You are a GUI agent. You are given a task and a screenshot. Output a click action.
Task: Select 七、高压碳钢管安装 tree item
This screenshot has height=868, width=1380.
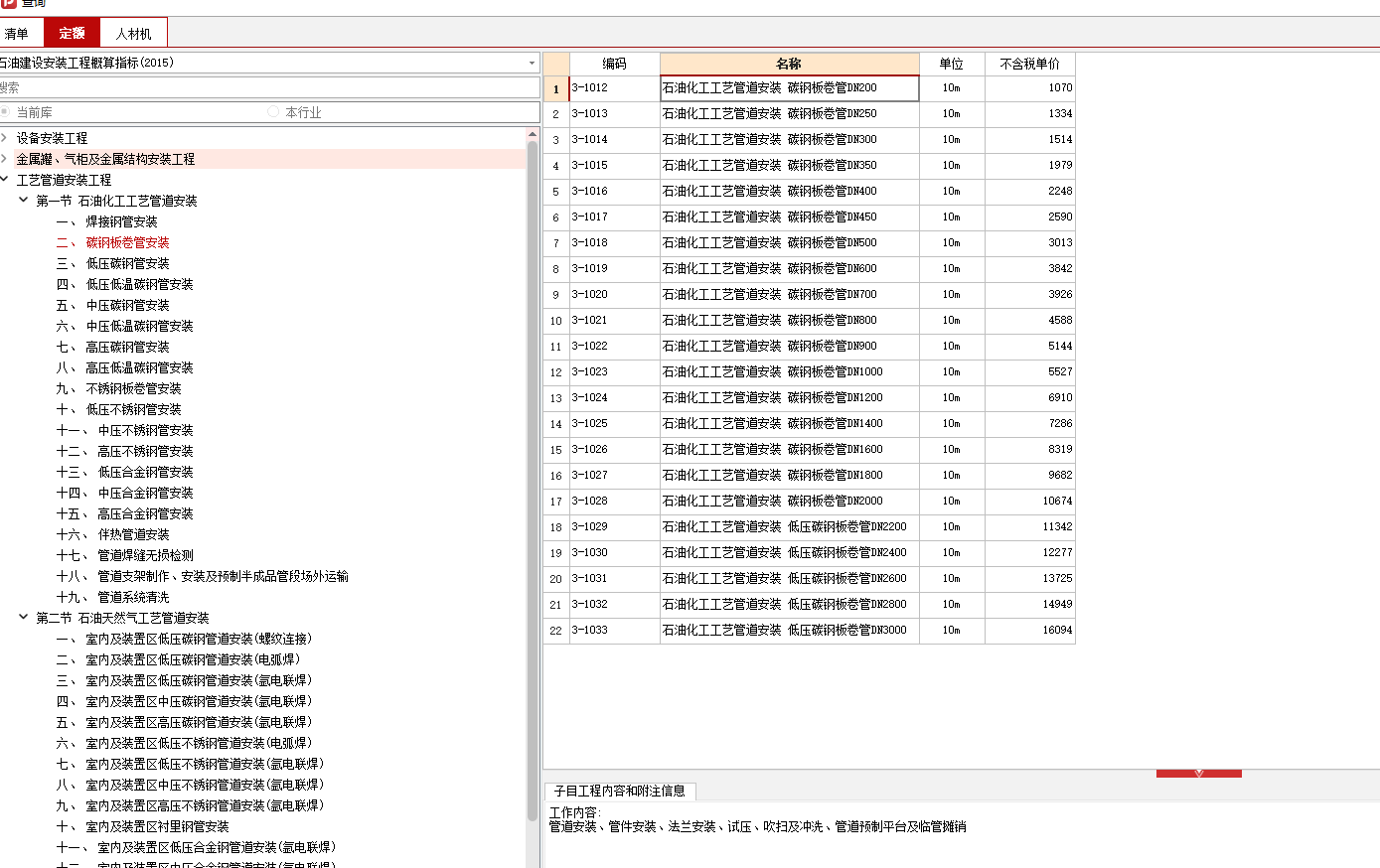tap(112, 347)
